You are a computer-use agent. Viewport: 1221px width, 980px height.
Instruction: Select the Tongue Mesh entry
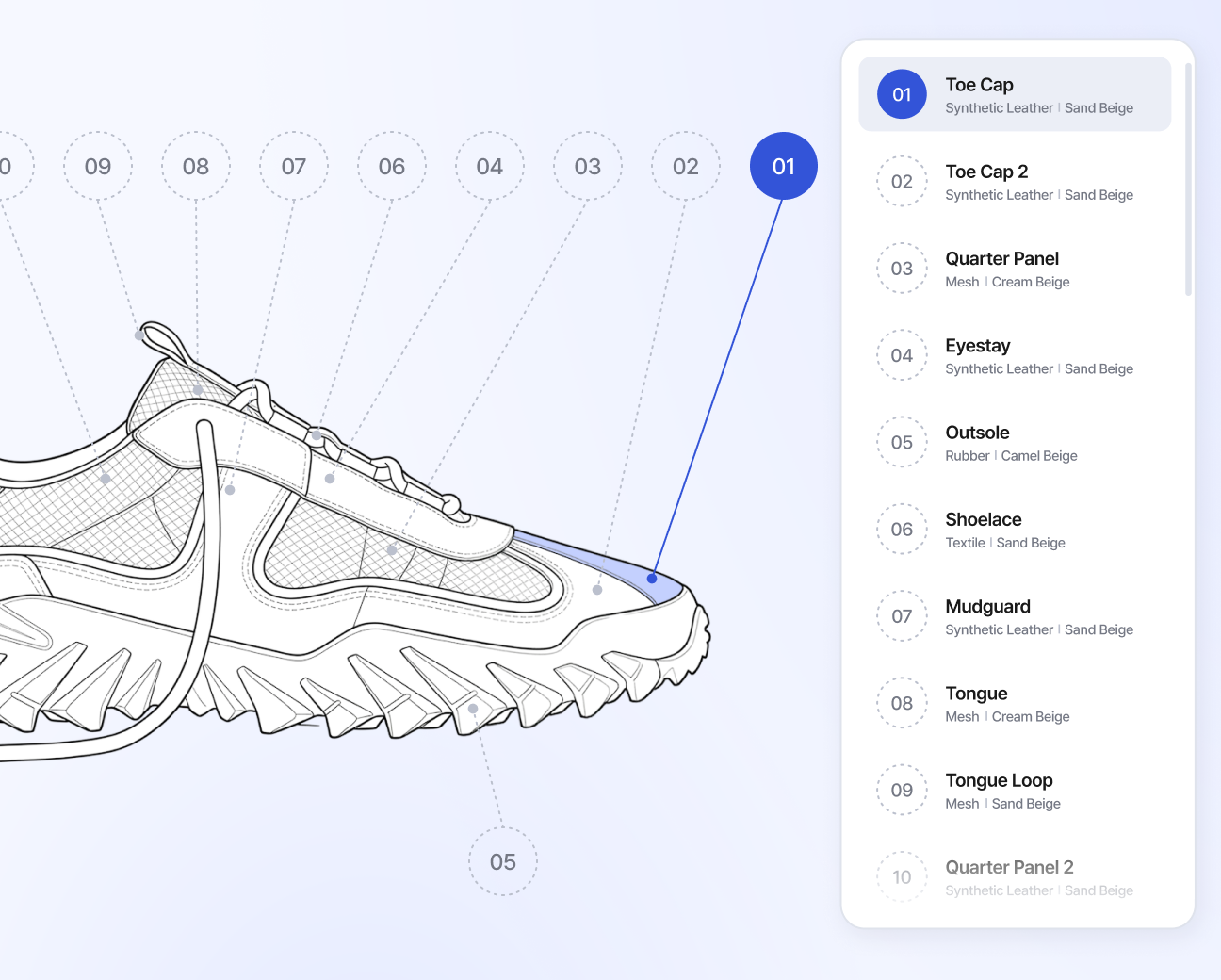1015,703
